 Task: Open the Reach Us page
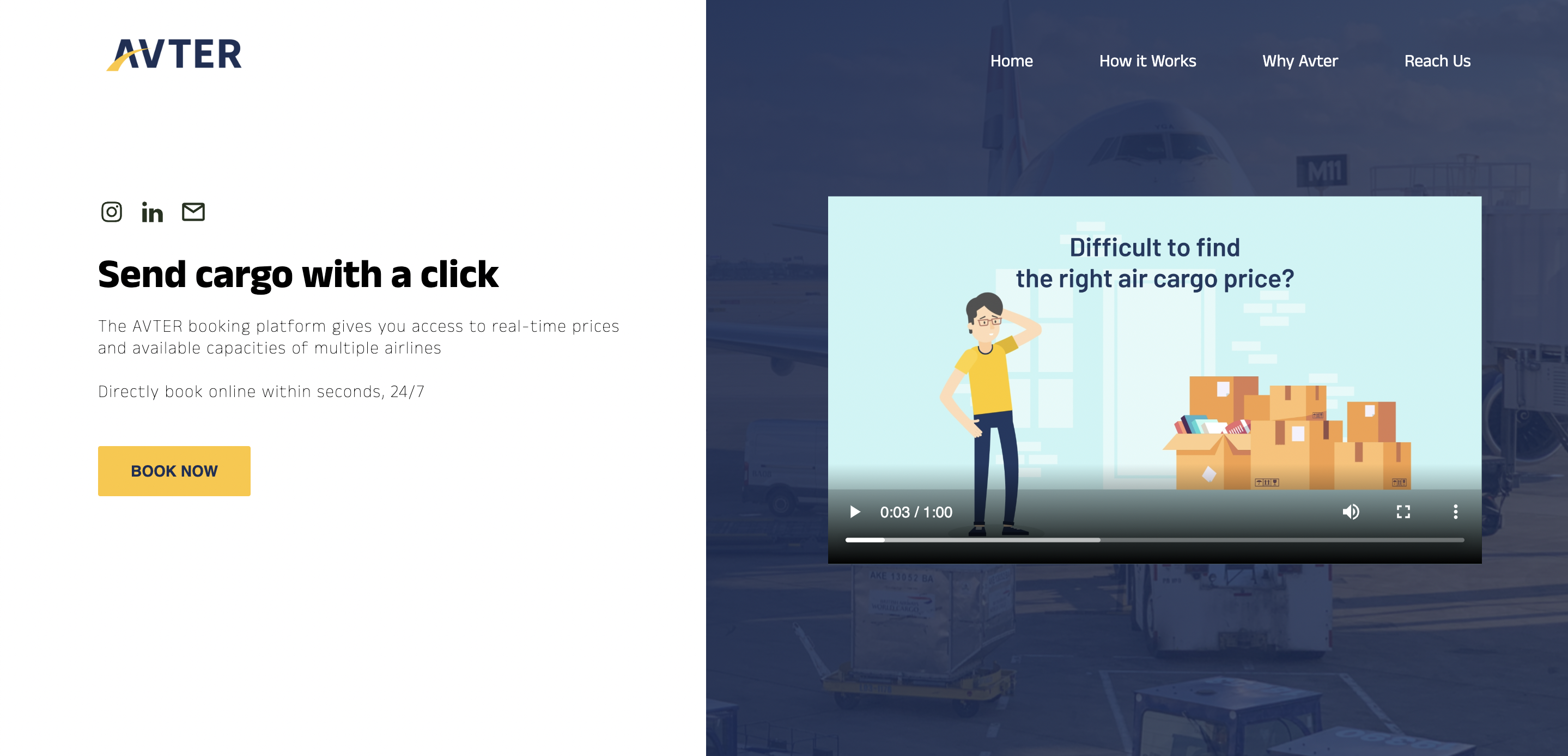(1437, 61)
